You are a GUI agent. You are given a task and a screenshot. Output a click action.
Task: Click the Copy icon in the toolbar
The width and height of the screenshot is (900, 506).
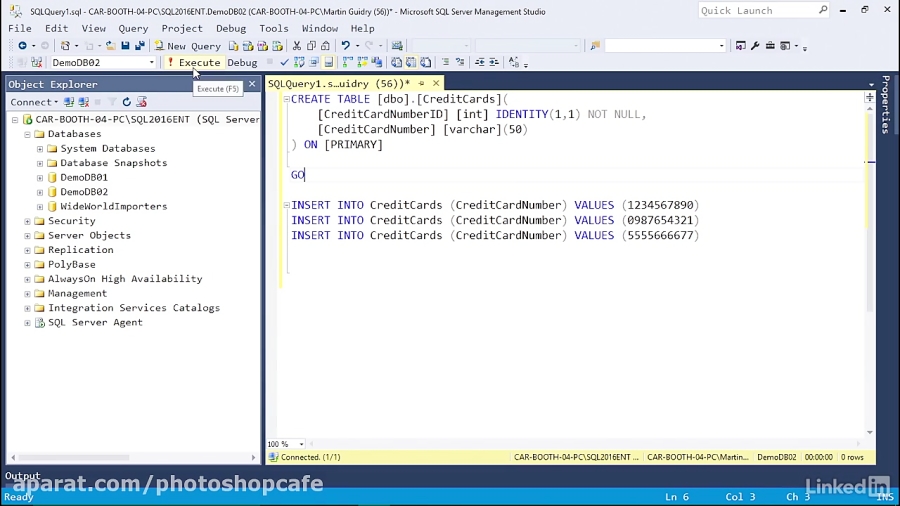tap(311, 46)
